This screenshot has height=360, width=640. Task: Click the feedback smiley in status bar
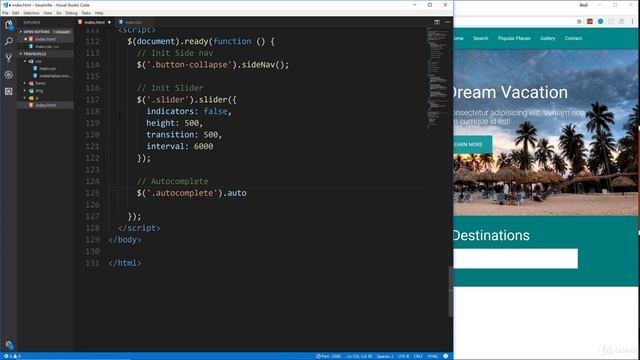click(x=446, y=356)
